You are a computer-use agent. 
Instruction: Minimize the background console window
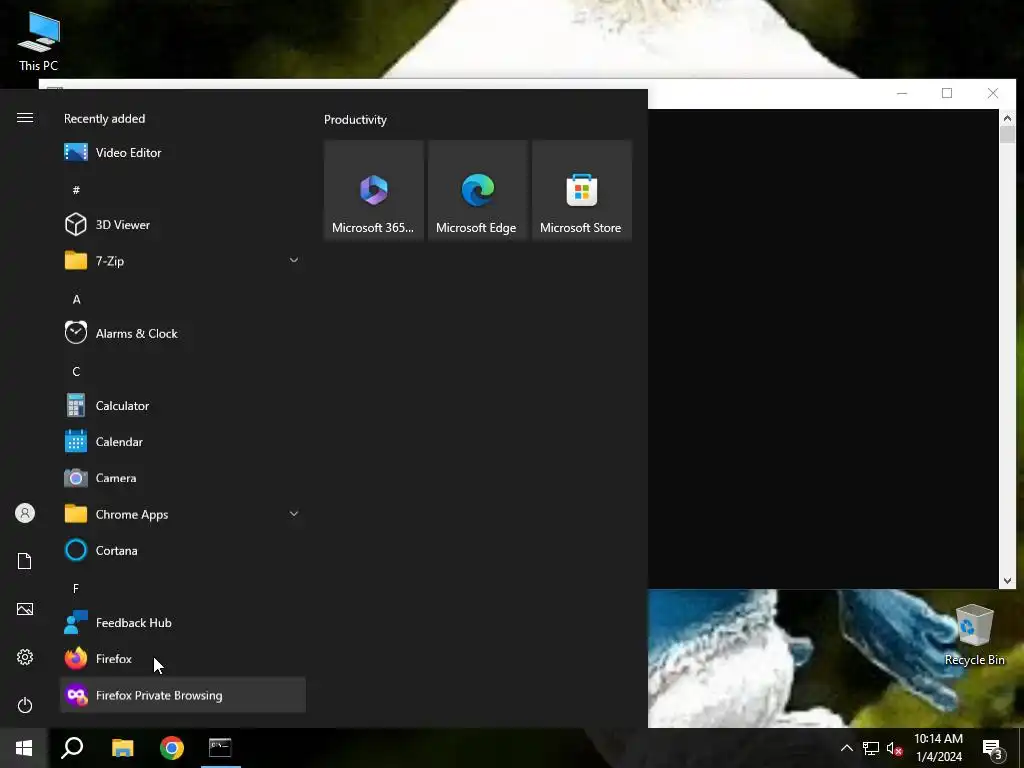pyautogui.click(x=902, y=93)
